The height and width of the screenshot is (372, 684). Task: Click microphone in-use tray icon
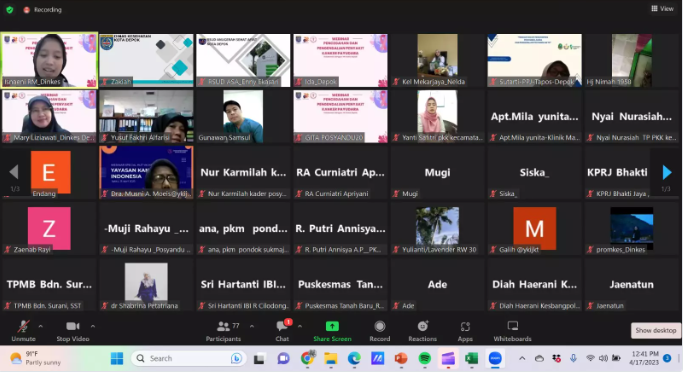pyautogui.click(x=573, y=358)
